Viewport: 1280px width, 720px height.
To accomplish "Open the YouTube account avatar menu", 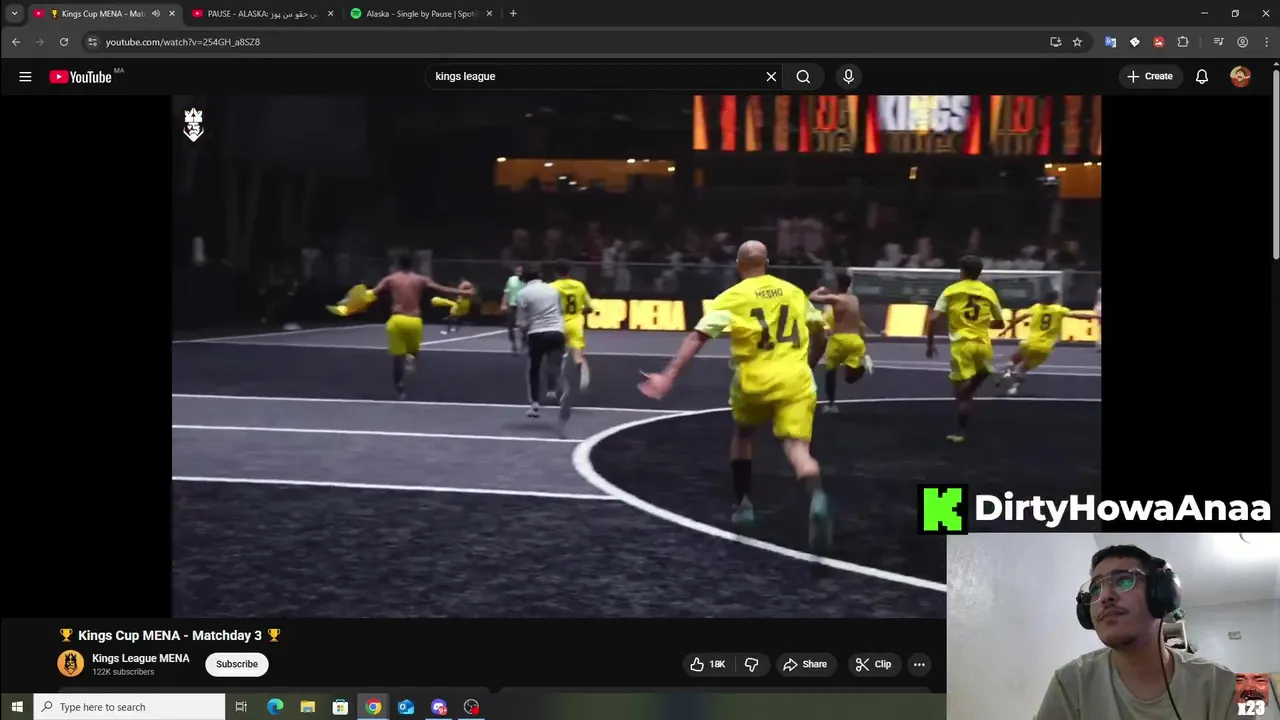I will click(x=1240, y=76).
